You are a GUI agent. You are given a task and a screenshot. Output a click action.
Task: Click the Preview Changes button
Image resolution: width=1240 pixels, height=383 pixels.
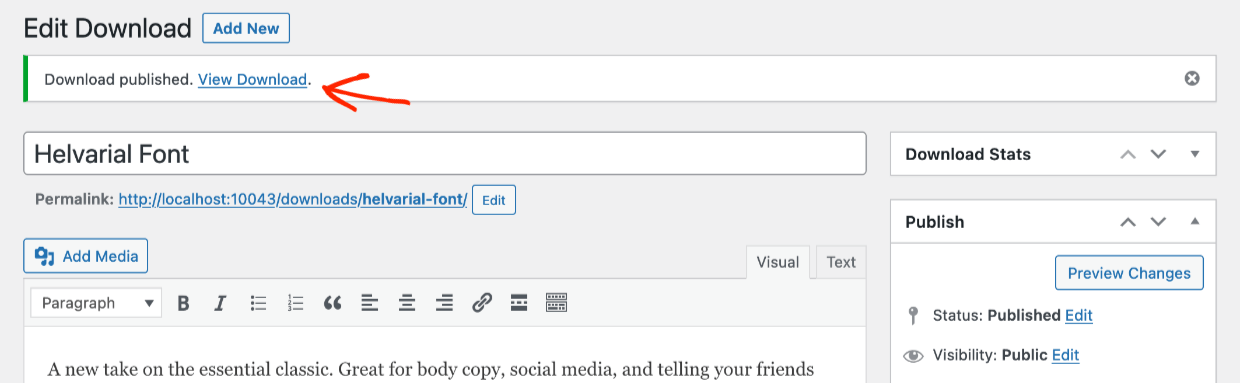1129,273
